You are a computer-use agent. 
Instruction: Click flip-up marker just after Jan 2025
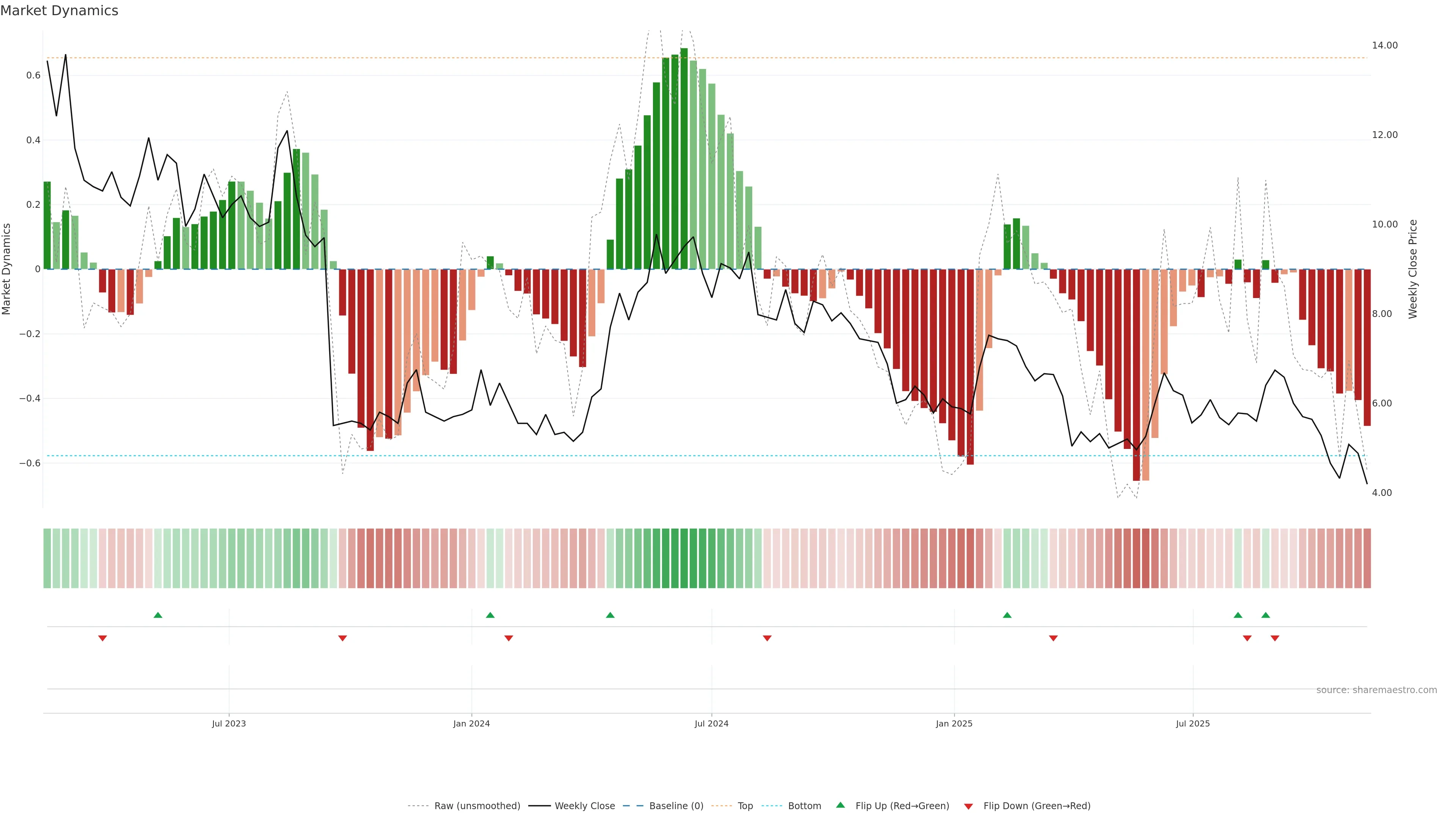click(x=1007, y=615)
